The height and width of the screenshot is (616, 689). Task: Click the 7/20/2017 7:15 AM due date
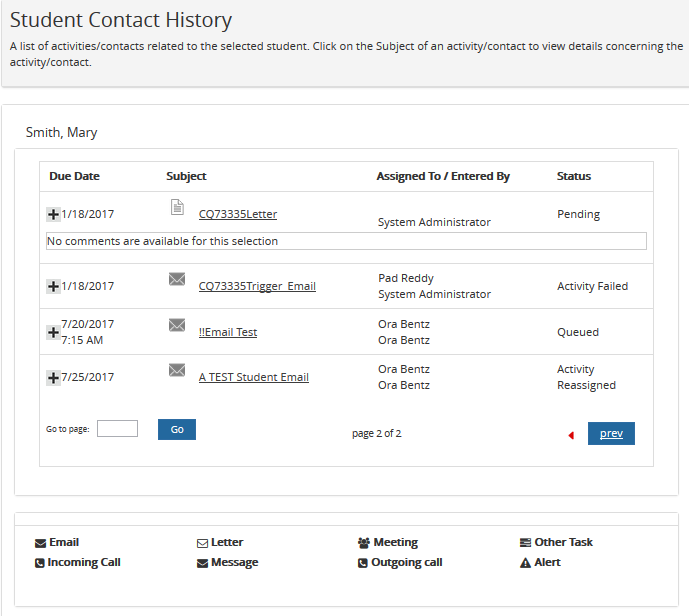pos(87,332)
